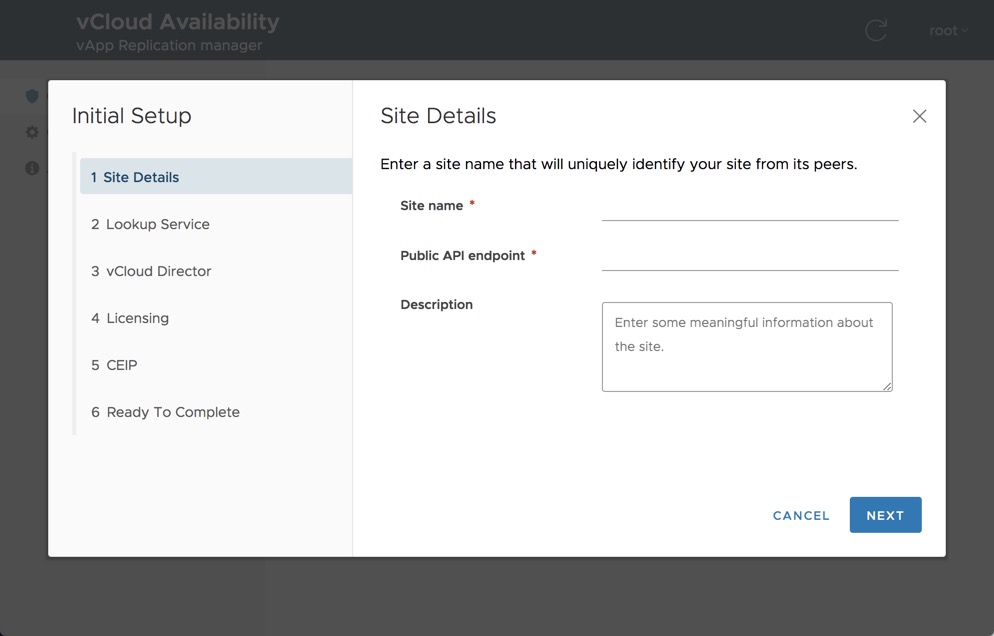Click the Public API endpoint field

click(x=750, y=258)
